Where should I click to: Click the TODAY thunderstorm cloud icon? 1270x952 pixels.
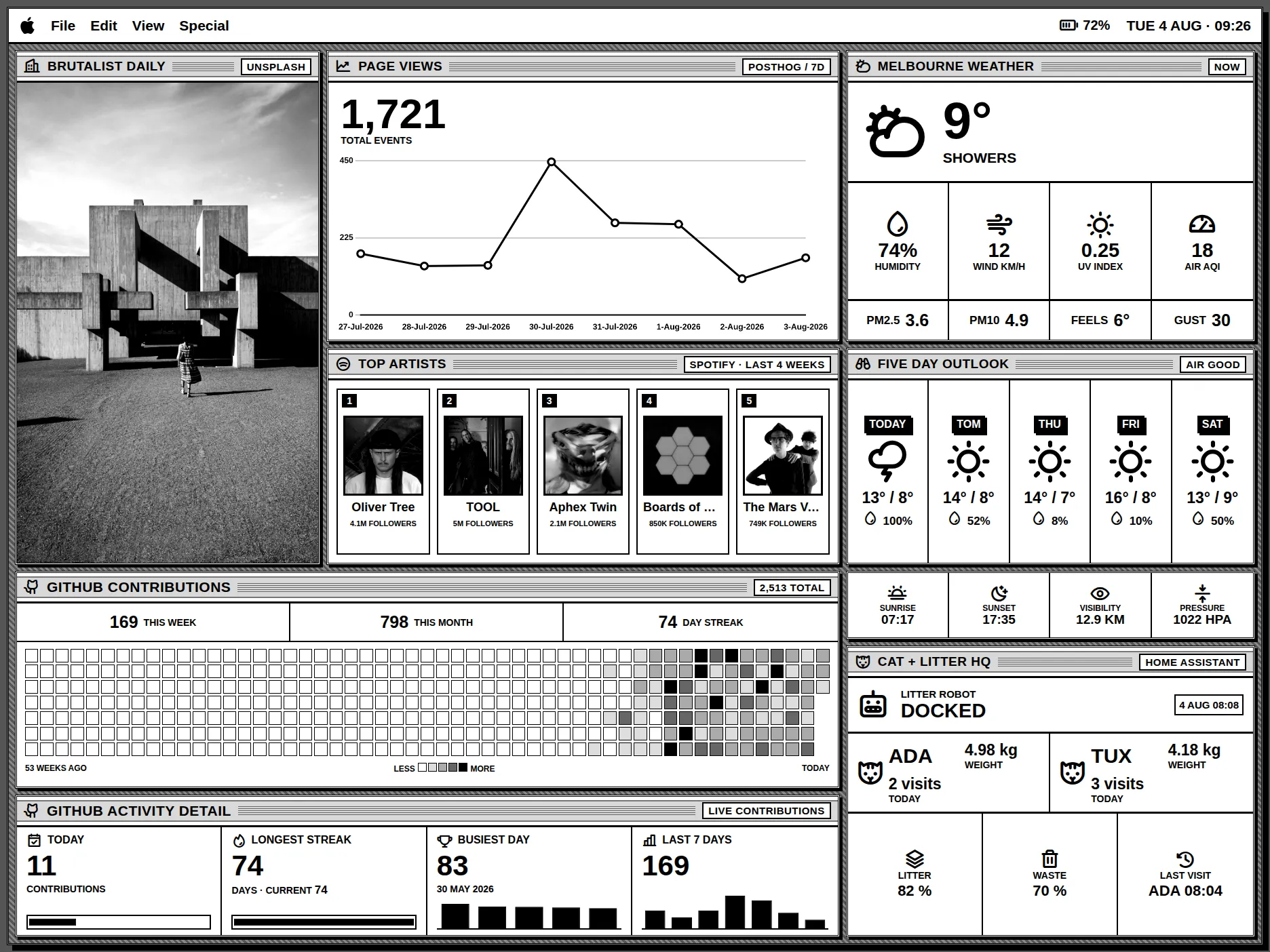887,462
